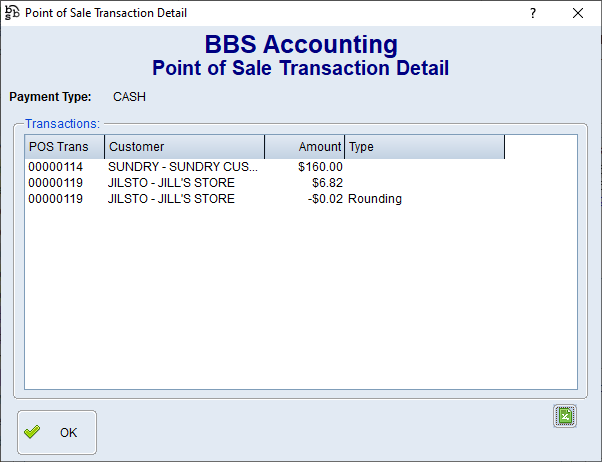Close the Transaction Detail dialog
Screen dimensions: 602x462
(578, 13)
